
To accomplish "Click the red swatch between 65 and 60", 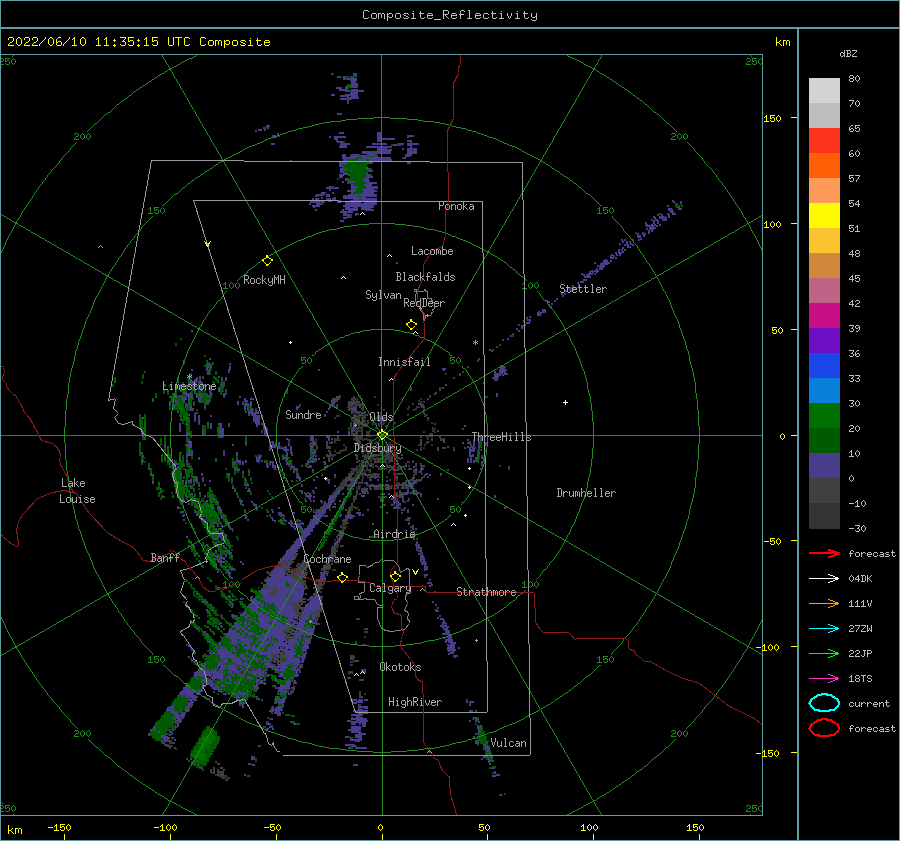I will (824, 141).
